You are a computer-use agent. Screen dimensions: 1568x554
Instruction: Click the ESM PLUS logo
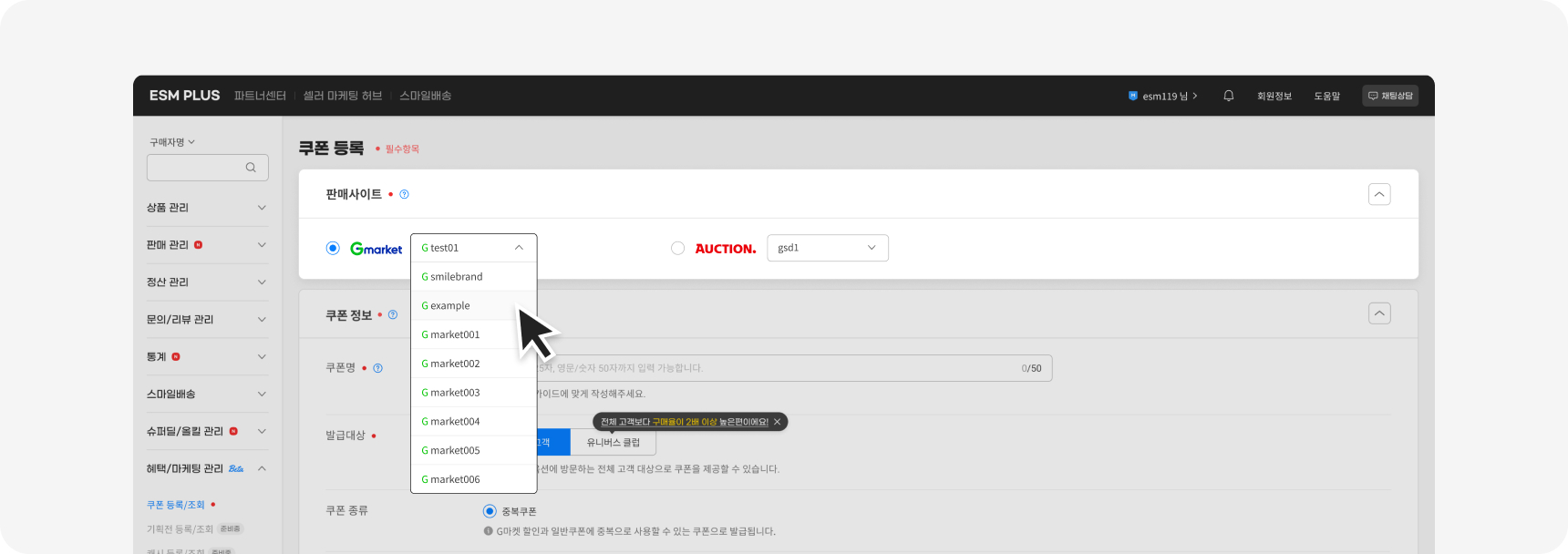pos(185,96)
